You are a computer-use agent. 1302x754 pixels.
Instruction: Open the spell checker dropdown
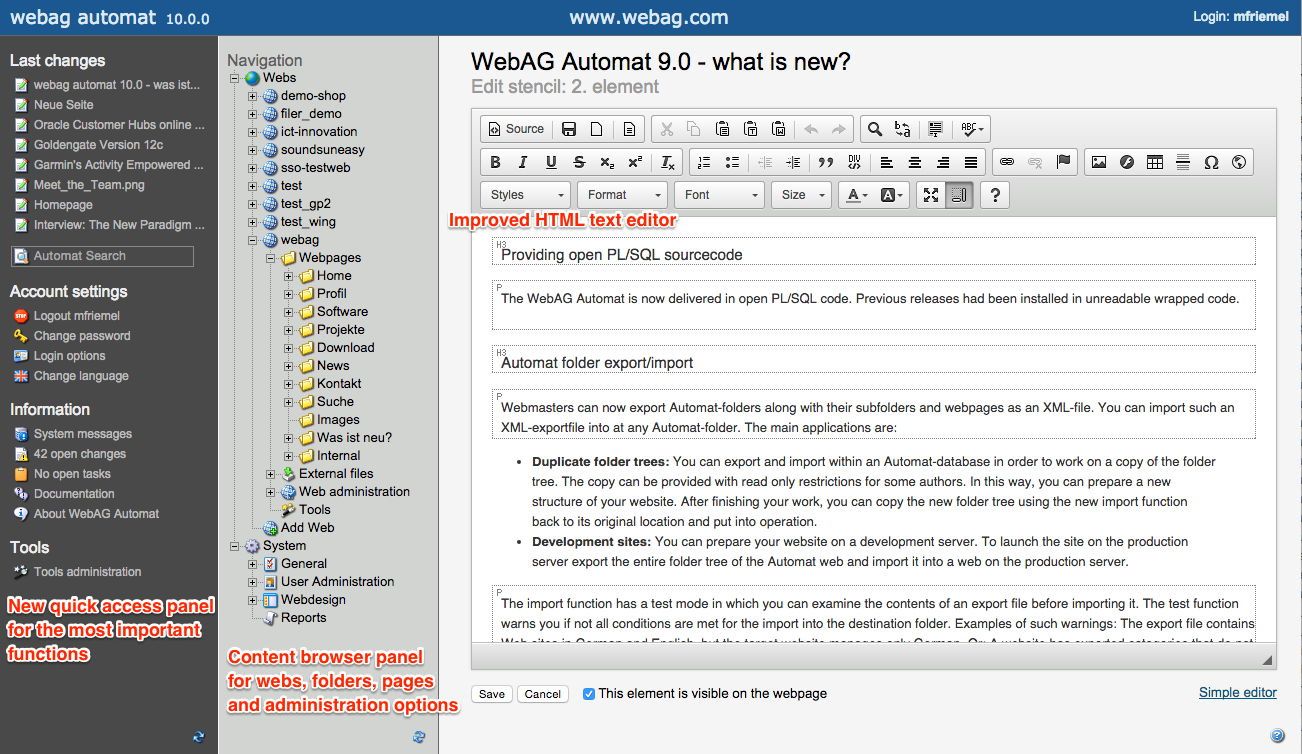pos(972,129)
